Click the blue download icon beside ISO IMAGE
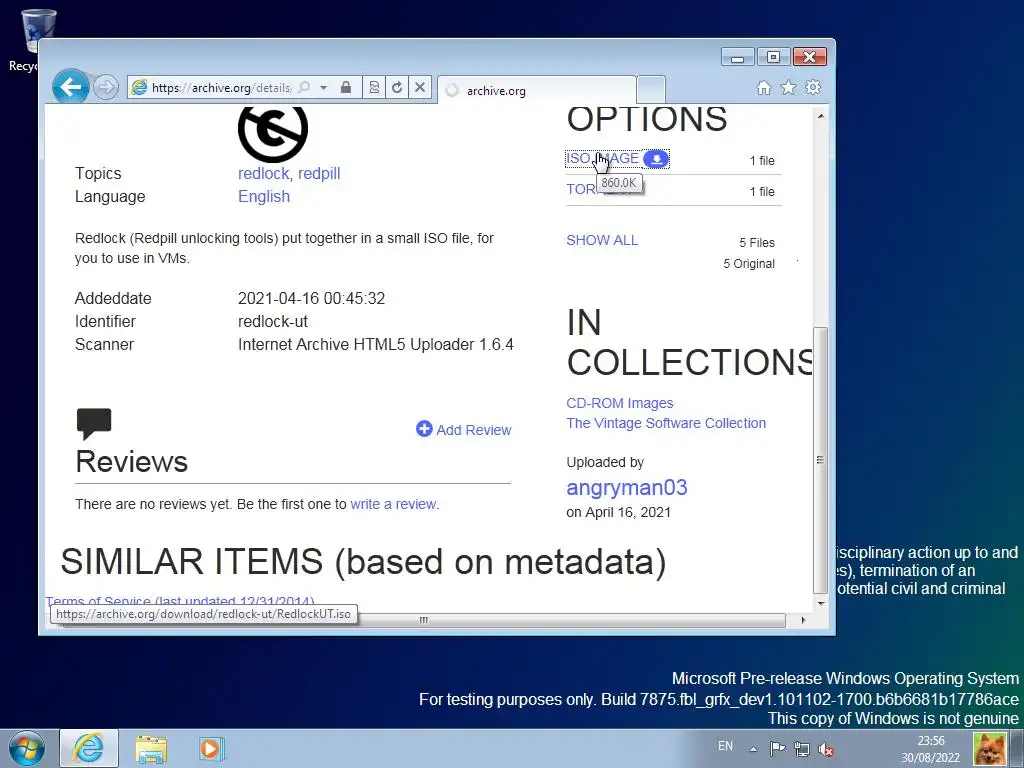The image size is (1024, 768). coord(656,159)
